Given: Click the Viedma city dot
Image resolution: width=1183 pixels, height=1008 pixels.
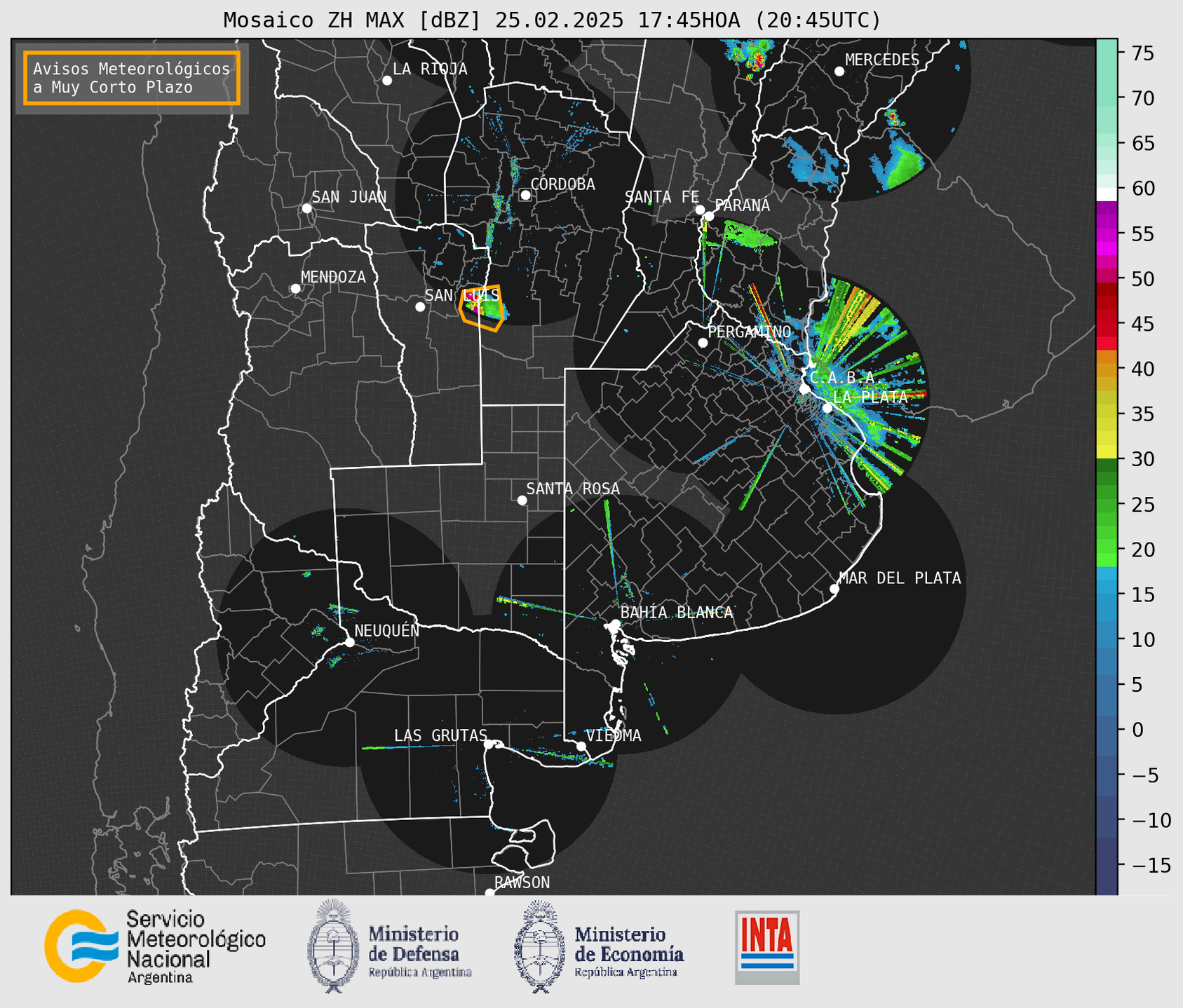Looking at the screenshot, I should pos(581,746).
